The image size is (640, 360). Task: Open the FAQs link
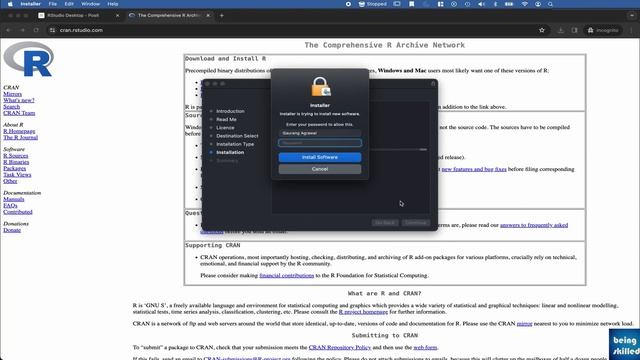[10, 206]
